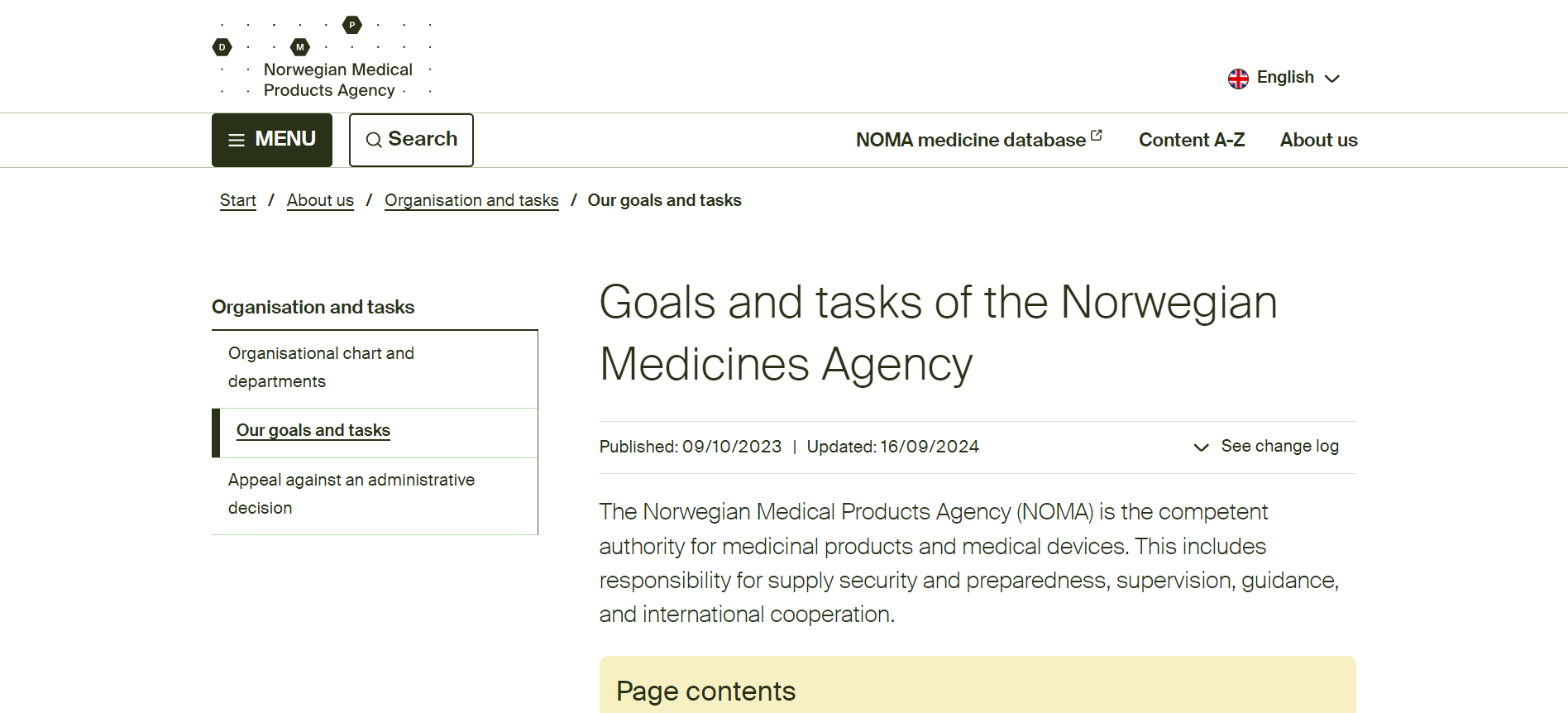Open Appeal against an administrative decision

(x=351, y=494)
